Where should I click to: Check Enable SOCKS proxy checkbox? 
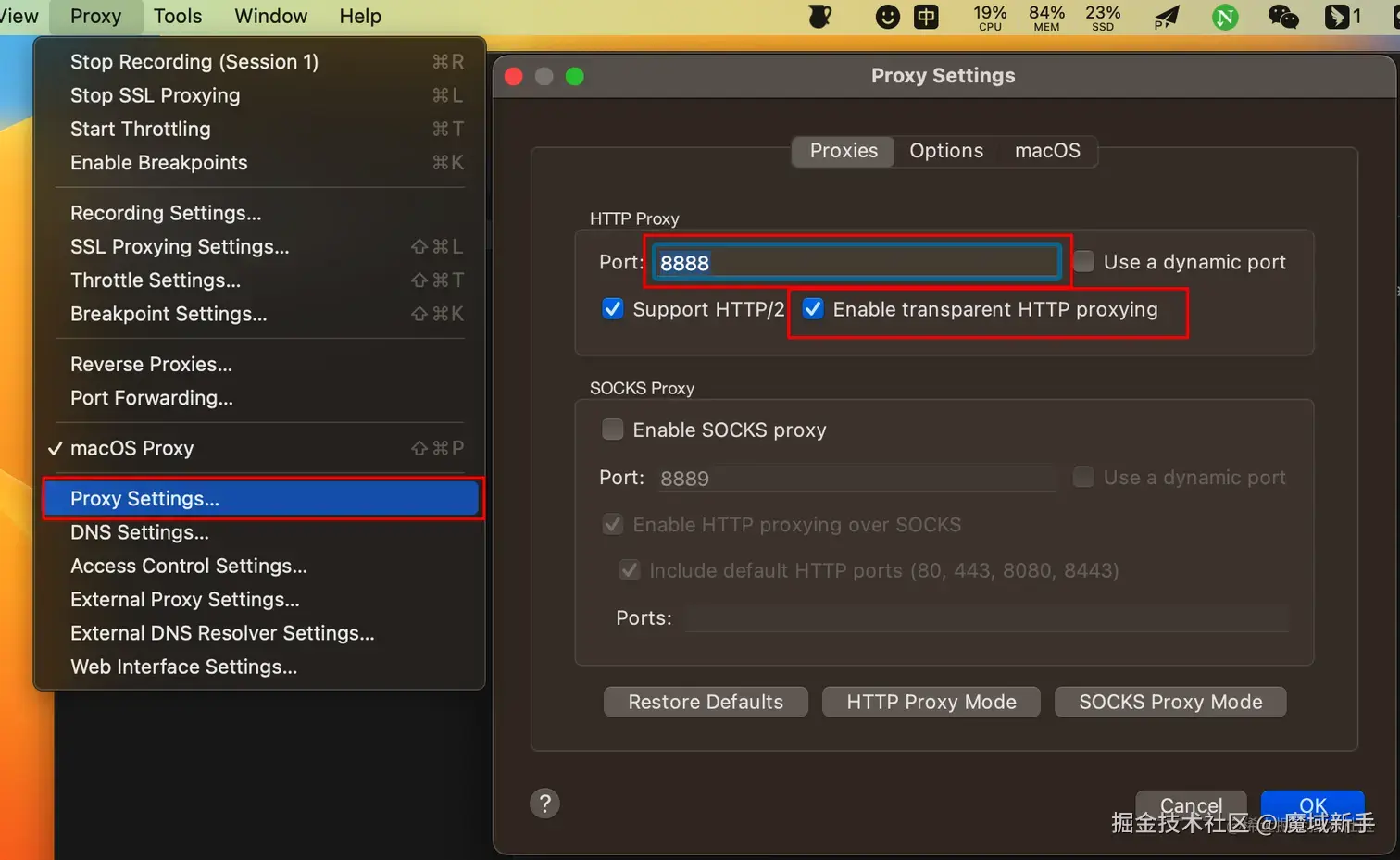(x=613, y=430)
